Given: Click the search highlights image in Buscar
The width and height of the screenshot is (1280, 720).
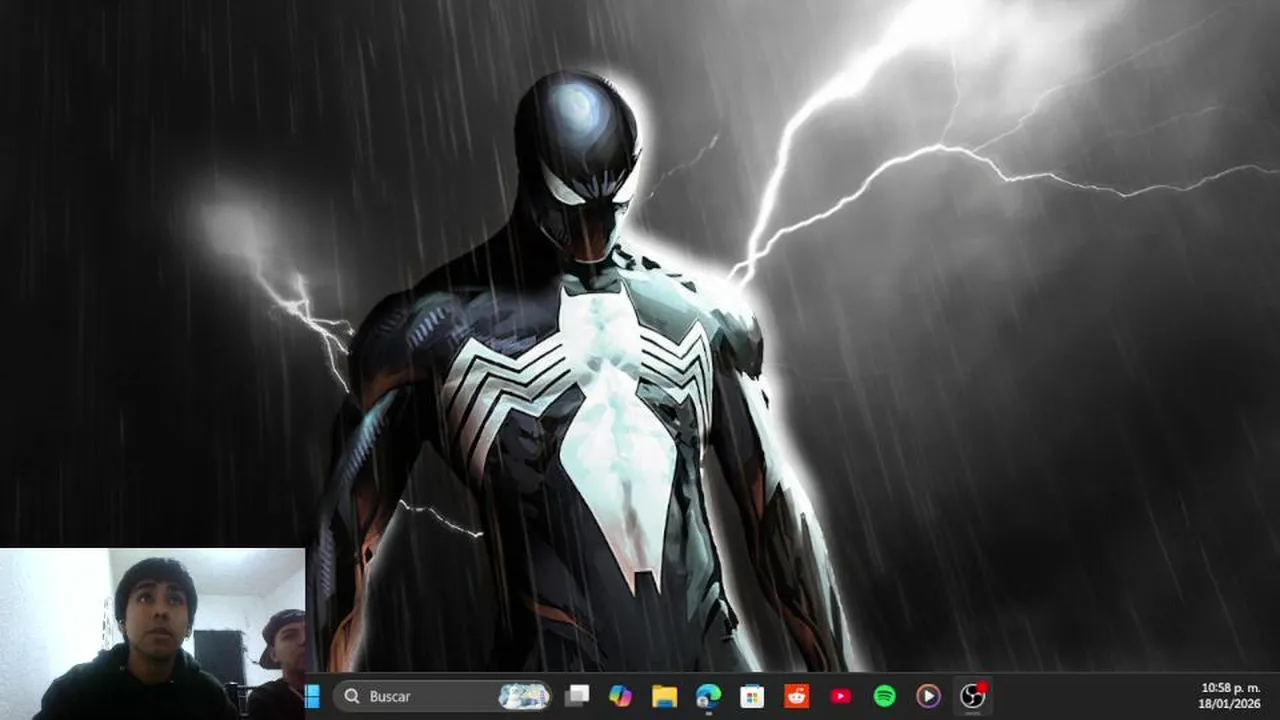Looking at the screenshot, I should click(524, 696).
